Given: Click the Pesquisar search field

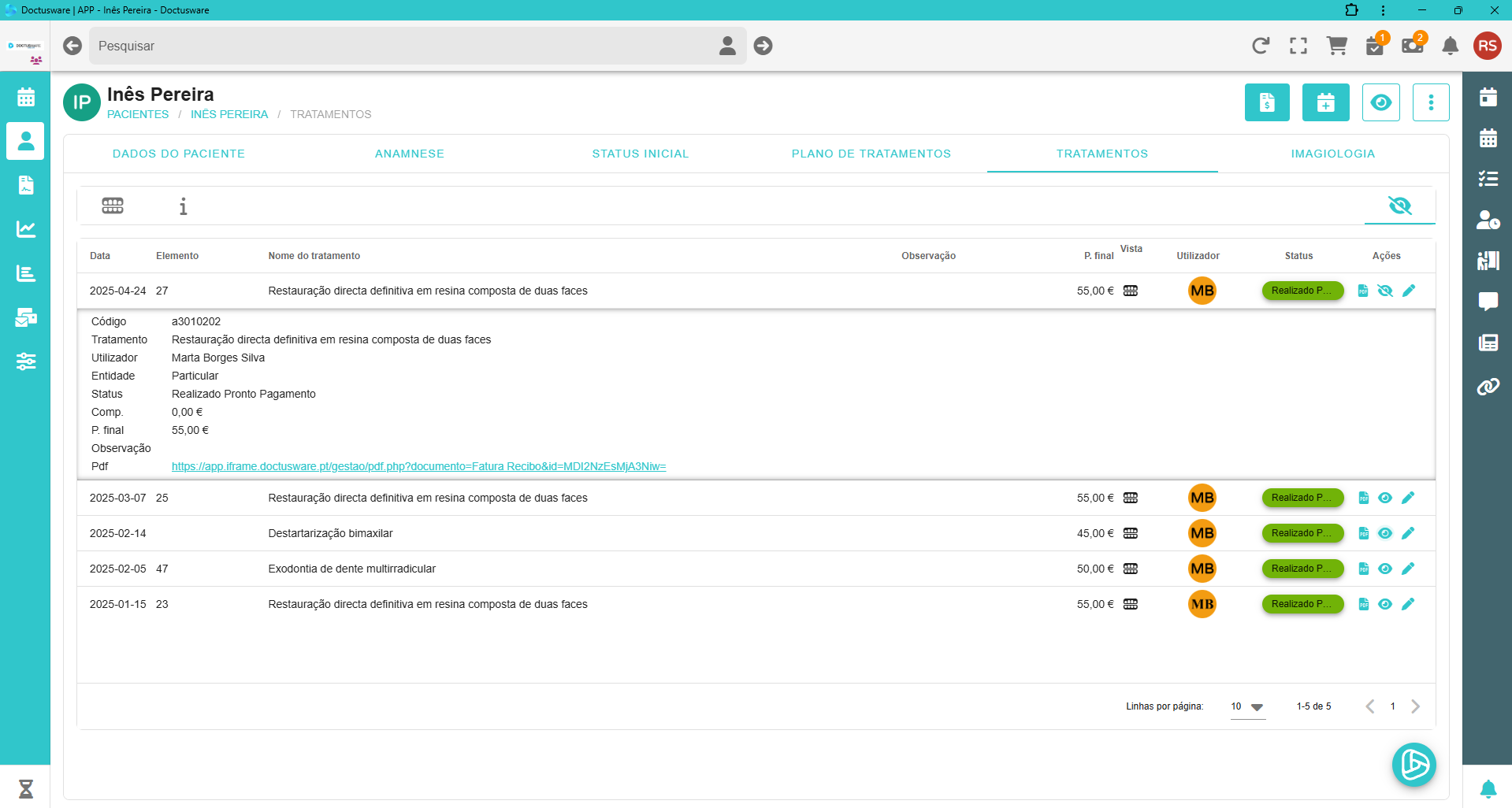Looking at the screenshot, I should click(402, 46).
